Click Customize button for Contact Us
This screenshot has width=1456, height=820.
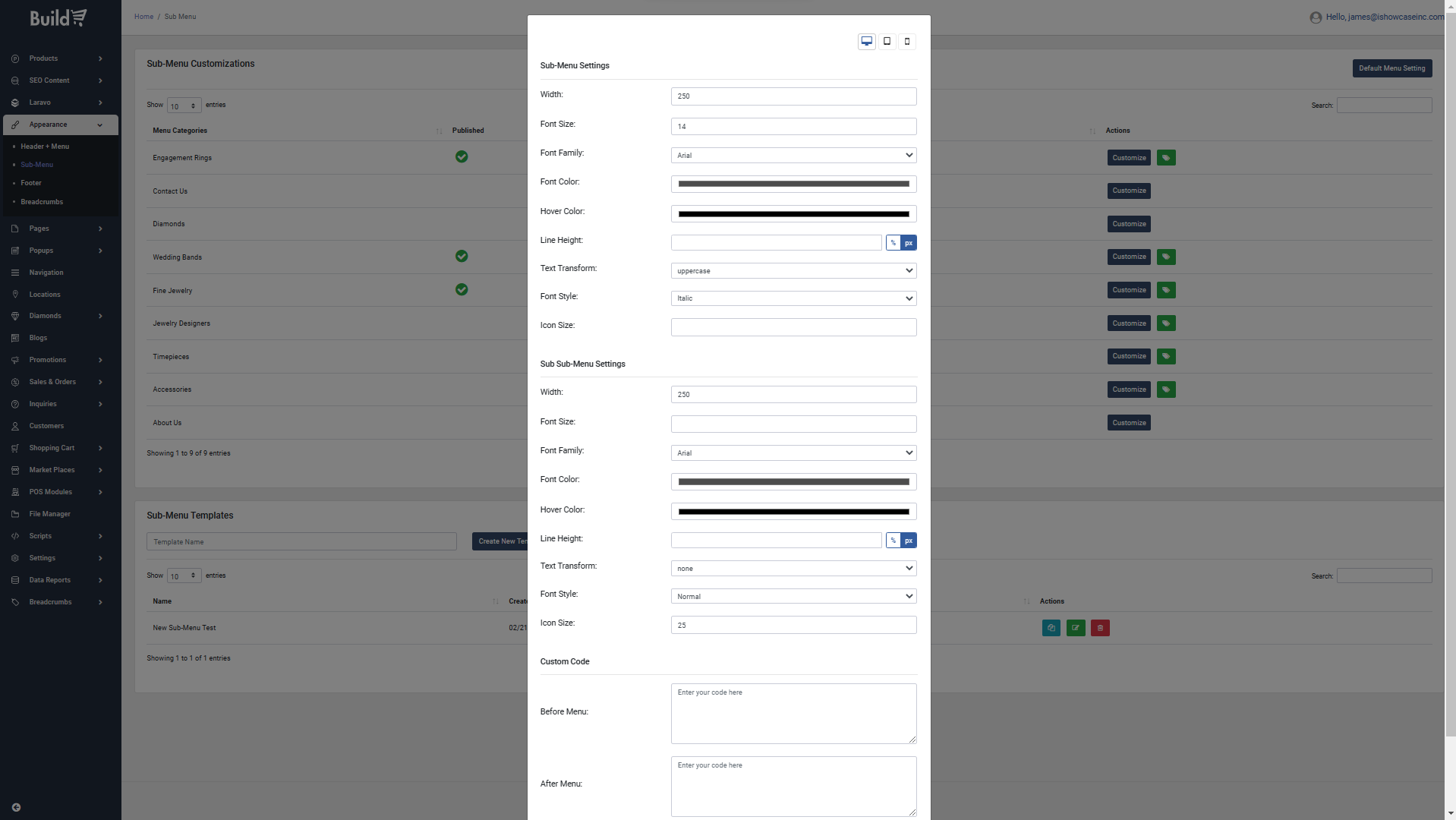1129,191
